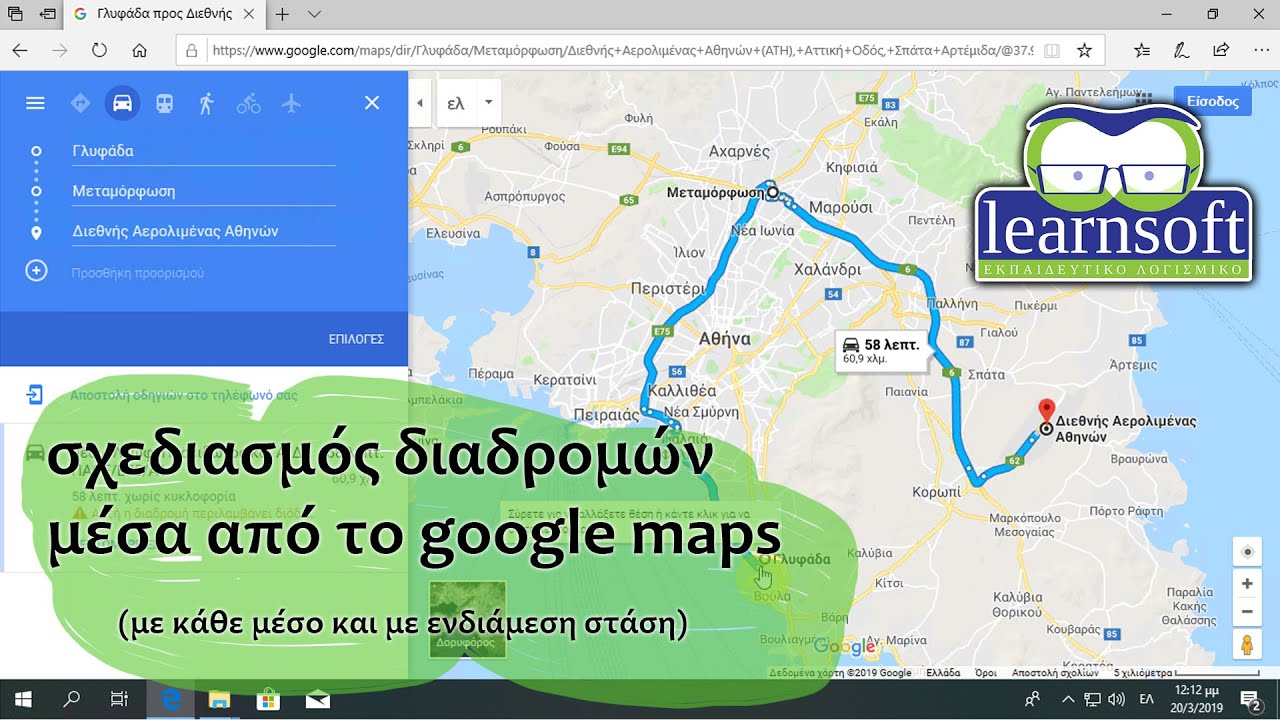Close the directions panel

coord(372,103)
